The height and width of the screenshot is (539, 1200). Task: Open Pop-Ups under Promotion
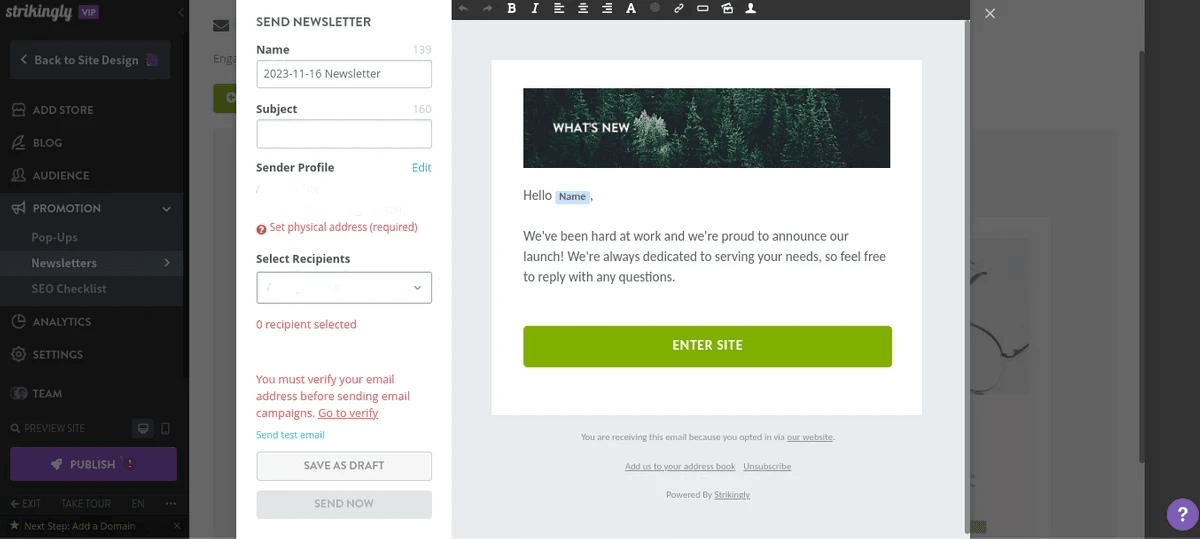[x=54, y=238]
